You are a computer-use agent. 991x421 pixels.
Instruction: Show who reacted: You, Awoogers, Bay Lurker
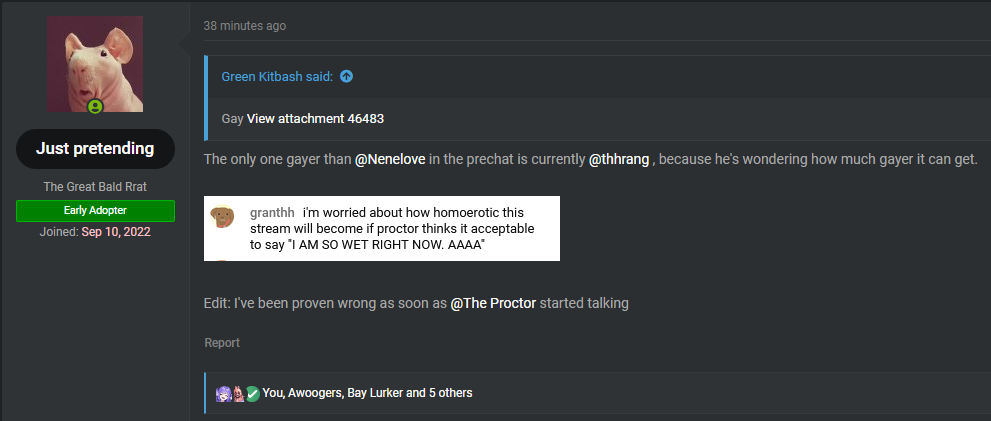[367, 393]
